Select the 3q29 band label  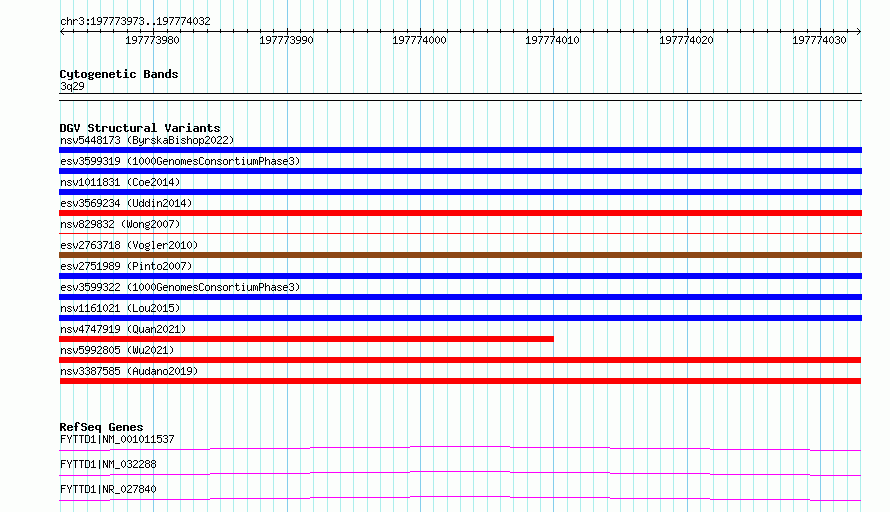(72, 86)
